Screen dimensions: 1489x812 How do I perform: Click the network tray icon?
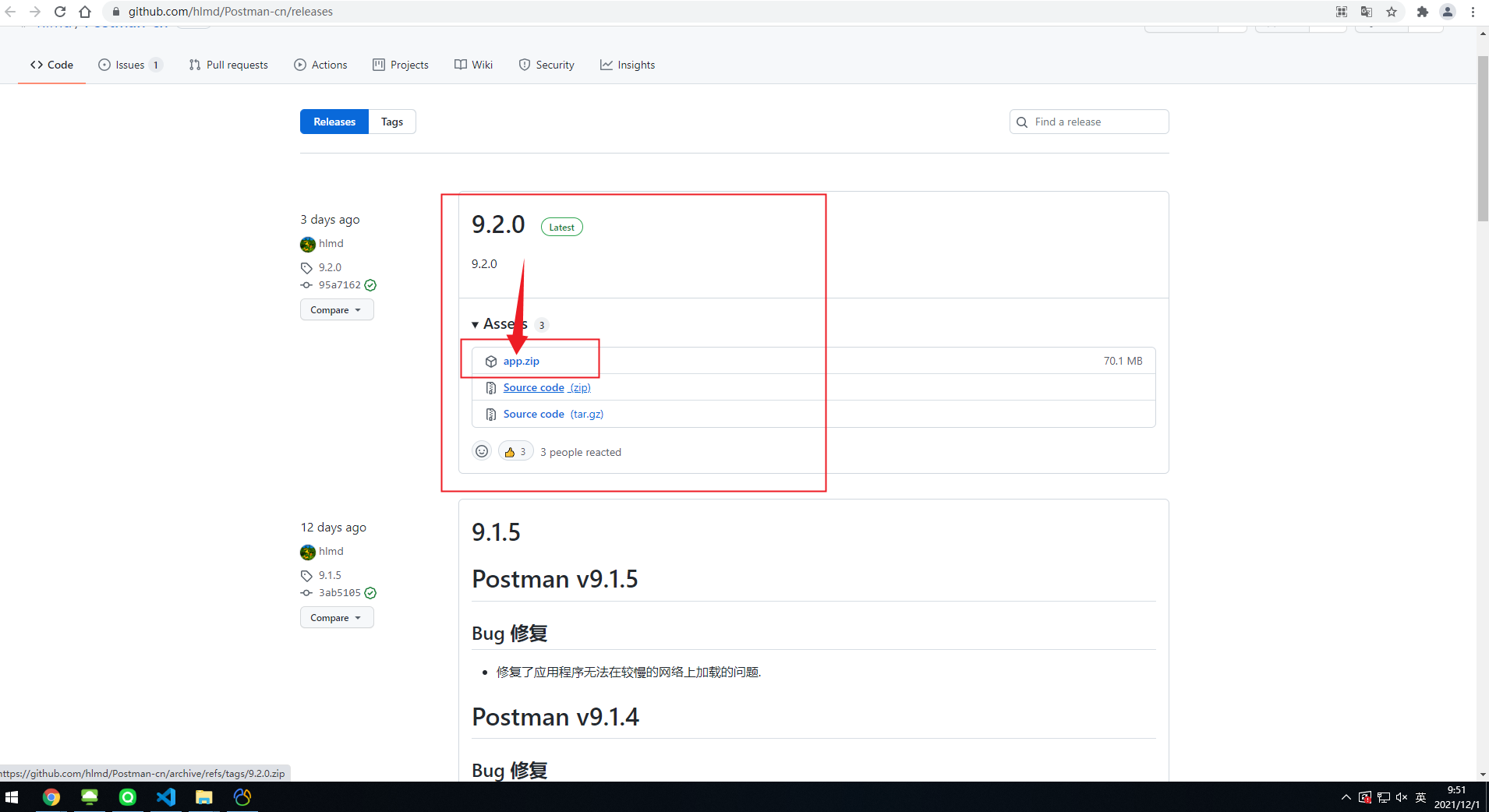[x=1384, y=797]
